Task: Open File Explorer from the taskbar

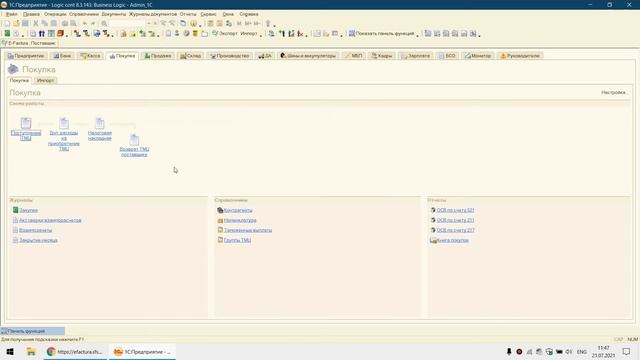Action: (31, 351)
